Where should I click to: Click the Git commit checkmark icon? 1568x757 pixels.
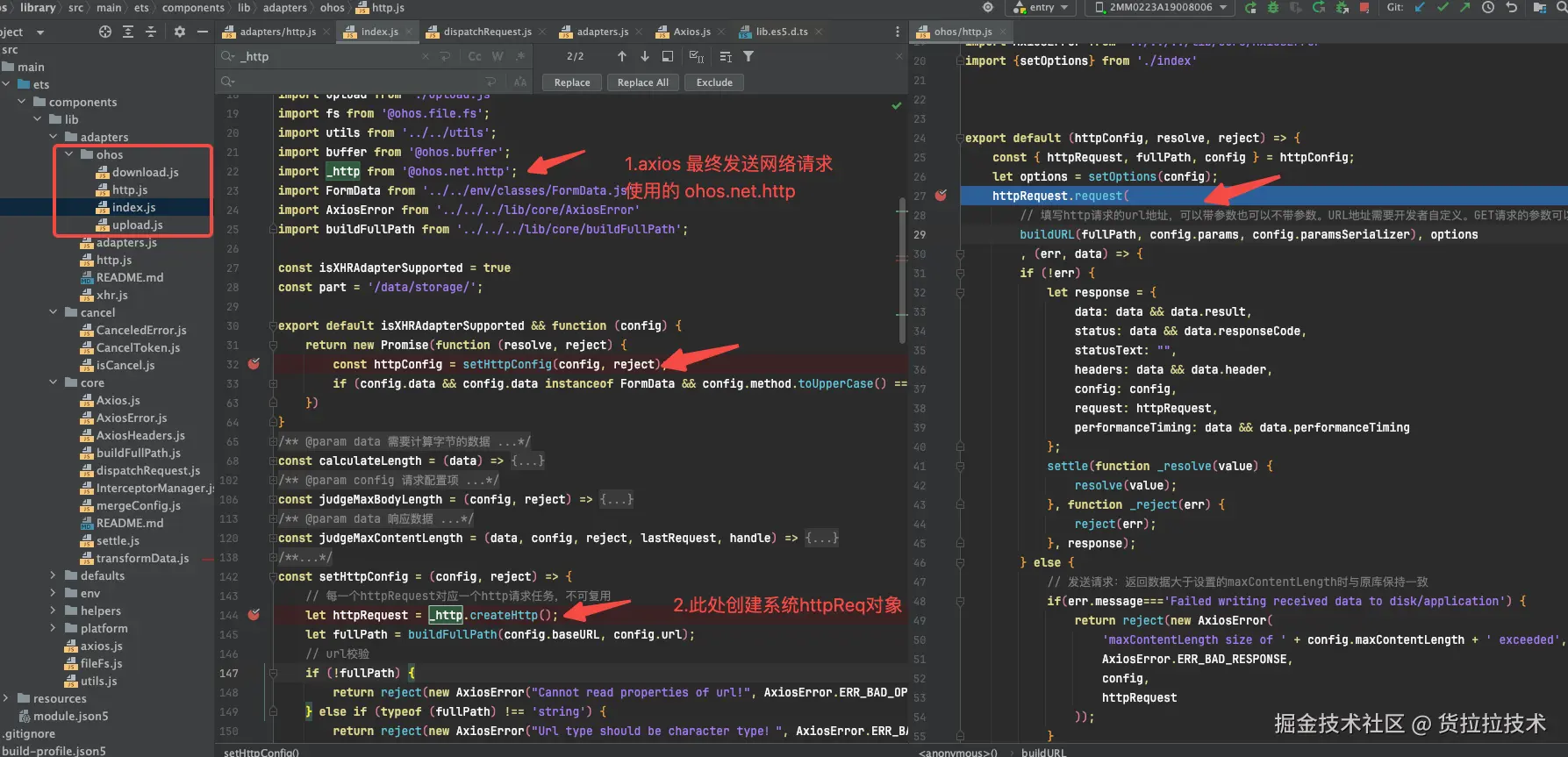(1442, 8)
